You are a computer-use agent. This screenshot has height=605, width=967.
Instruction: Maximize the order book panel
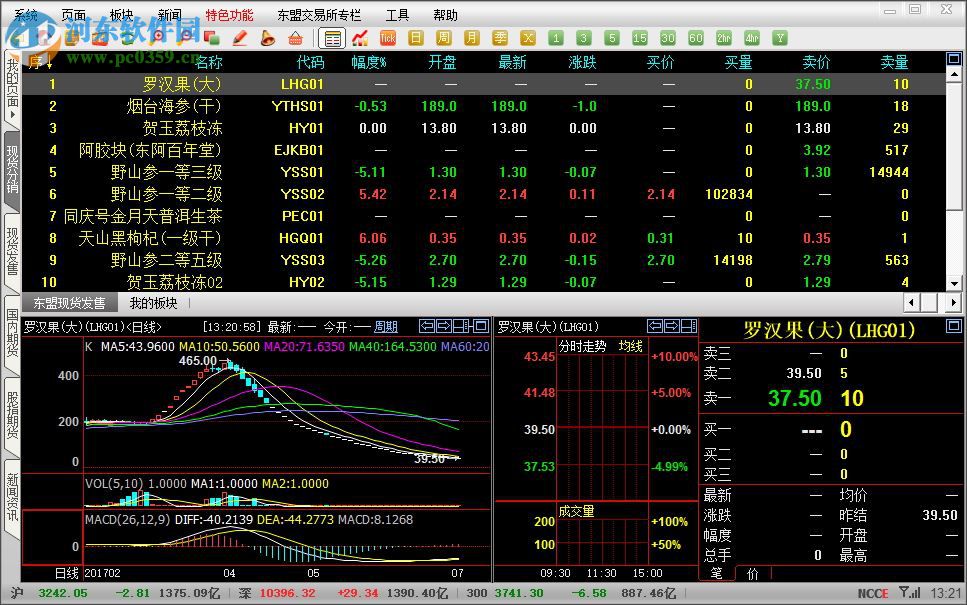click(x=953, y=326)
